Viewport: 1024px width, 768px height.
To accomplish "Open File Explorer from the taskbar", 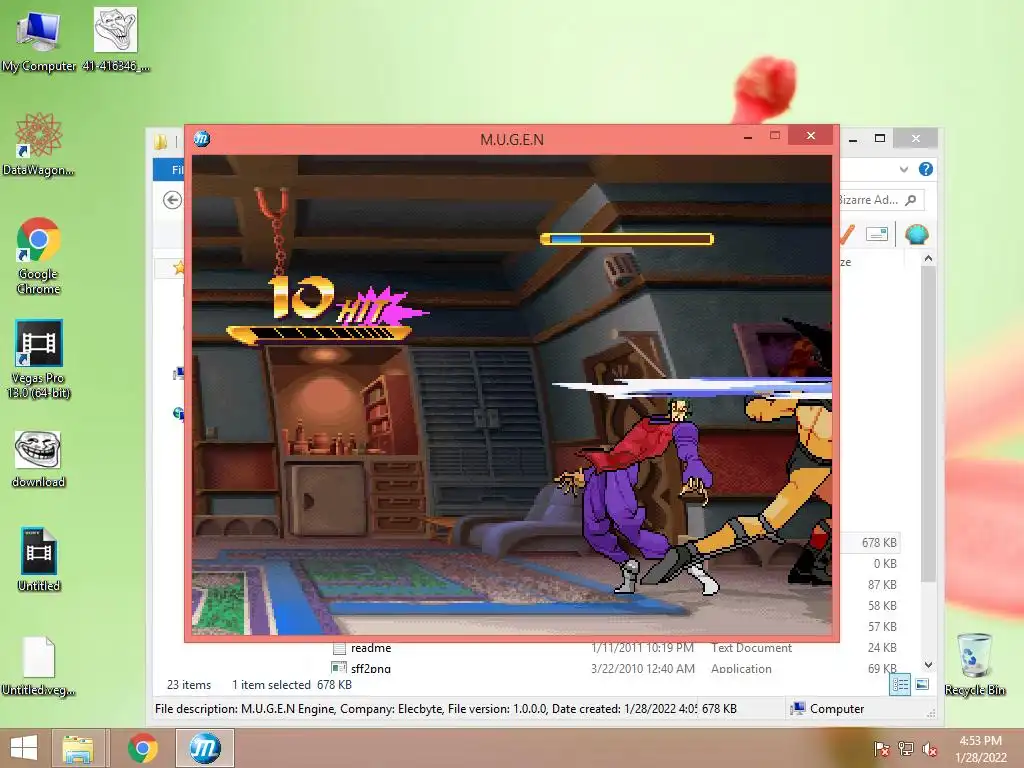I will (78, 748).
